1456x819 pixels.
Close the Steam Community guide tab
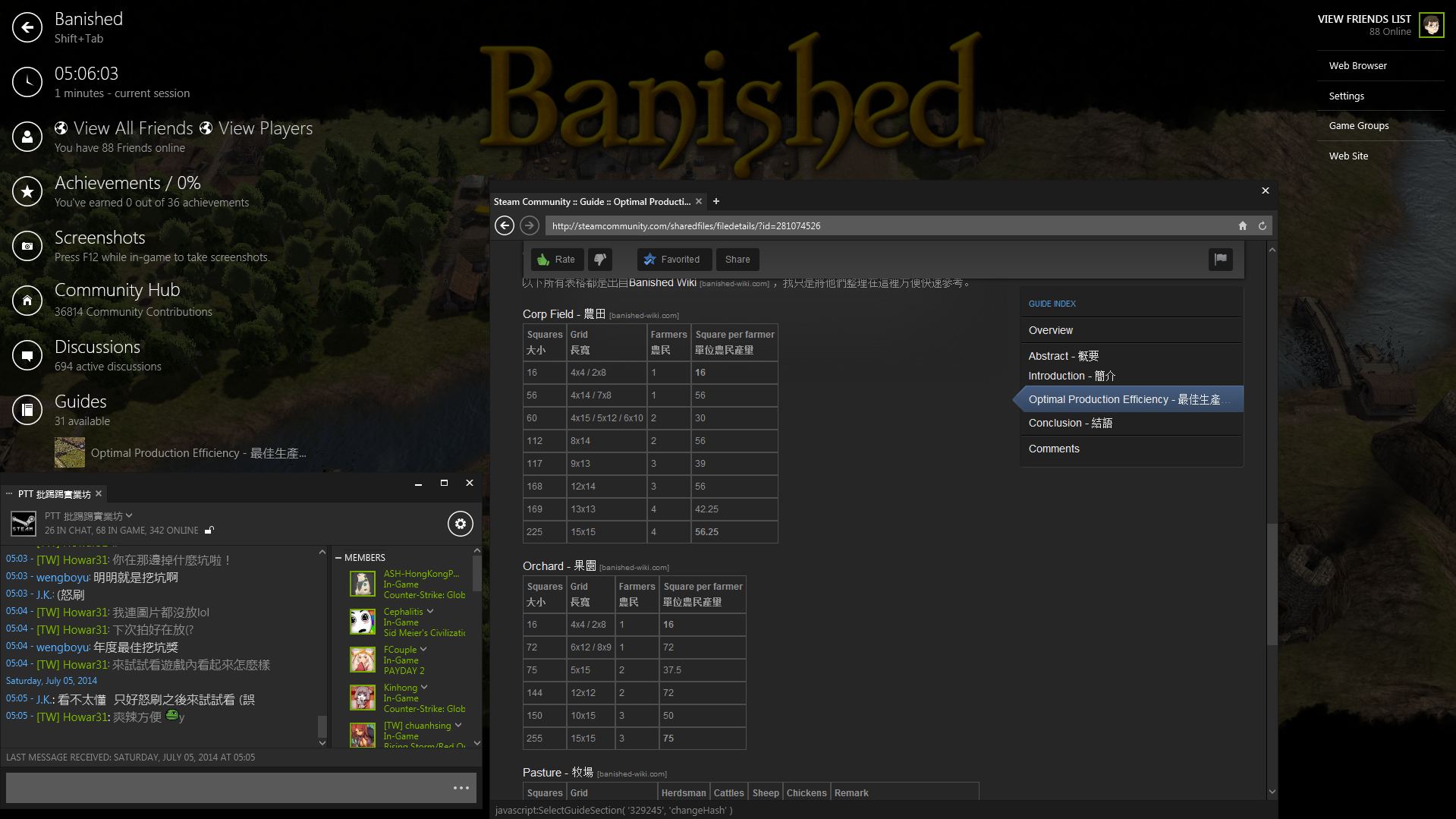[x=699, y=201]
